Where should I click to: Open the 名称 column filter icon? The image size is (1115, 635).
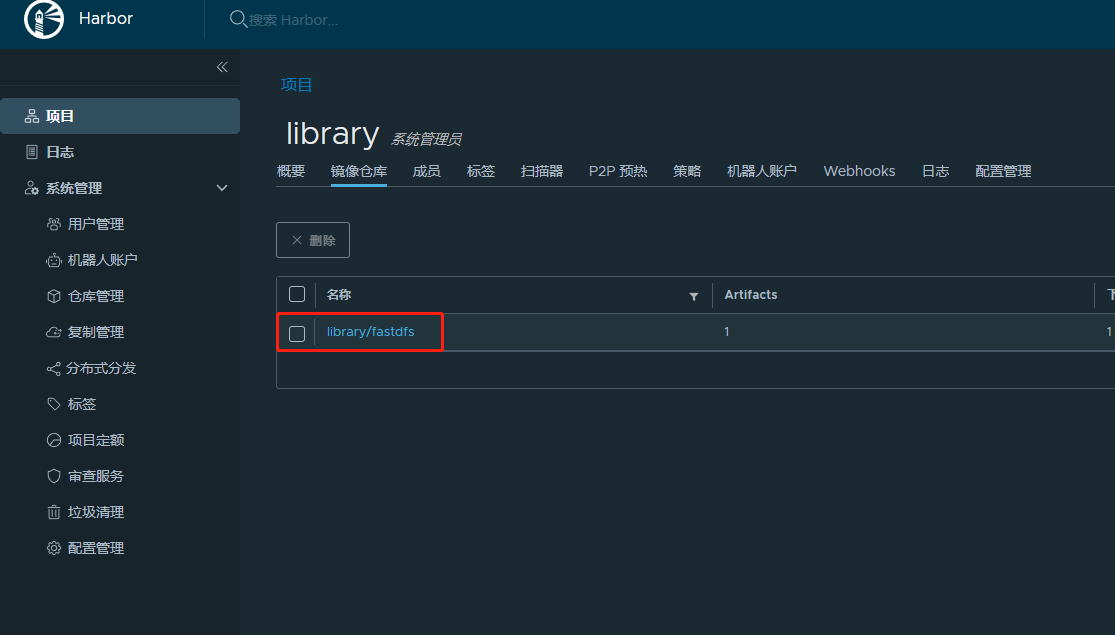(693, 297)
